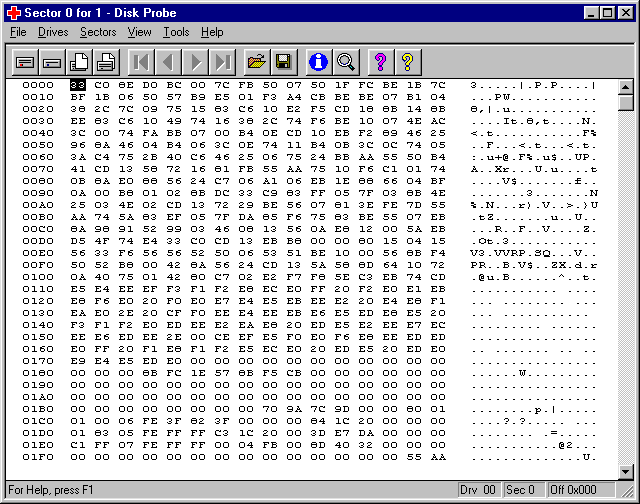Click the offset label 0080

[38, 181]
